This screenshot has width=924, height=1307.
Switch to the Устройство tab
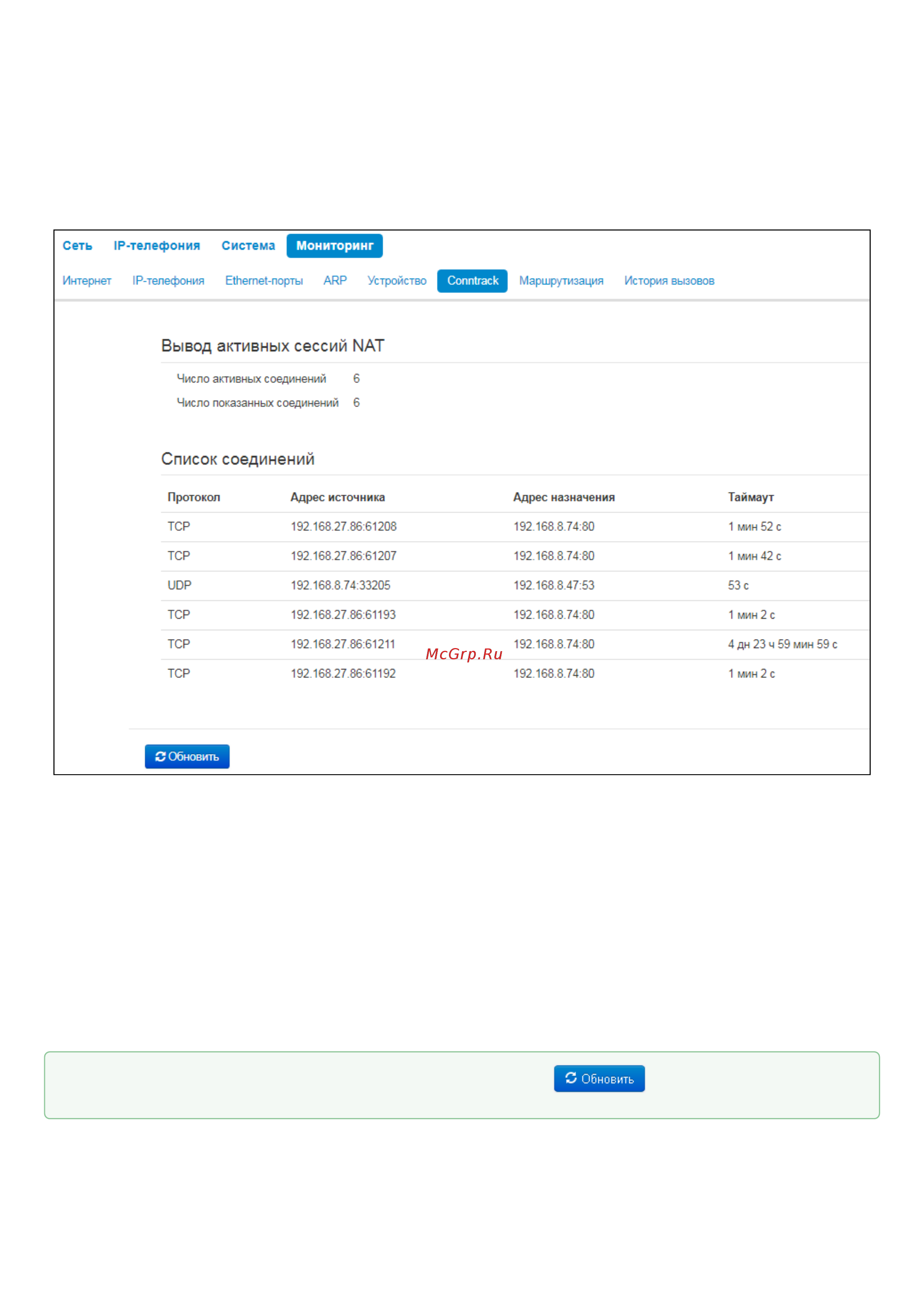(x=397, y=281)
